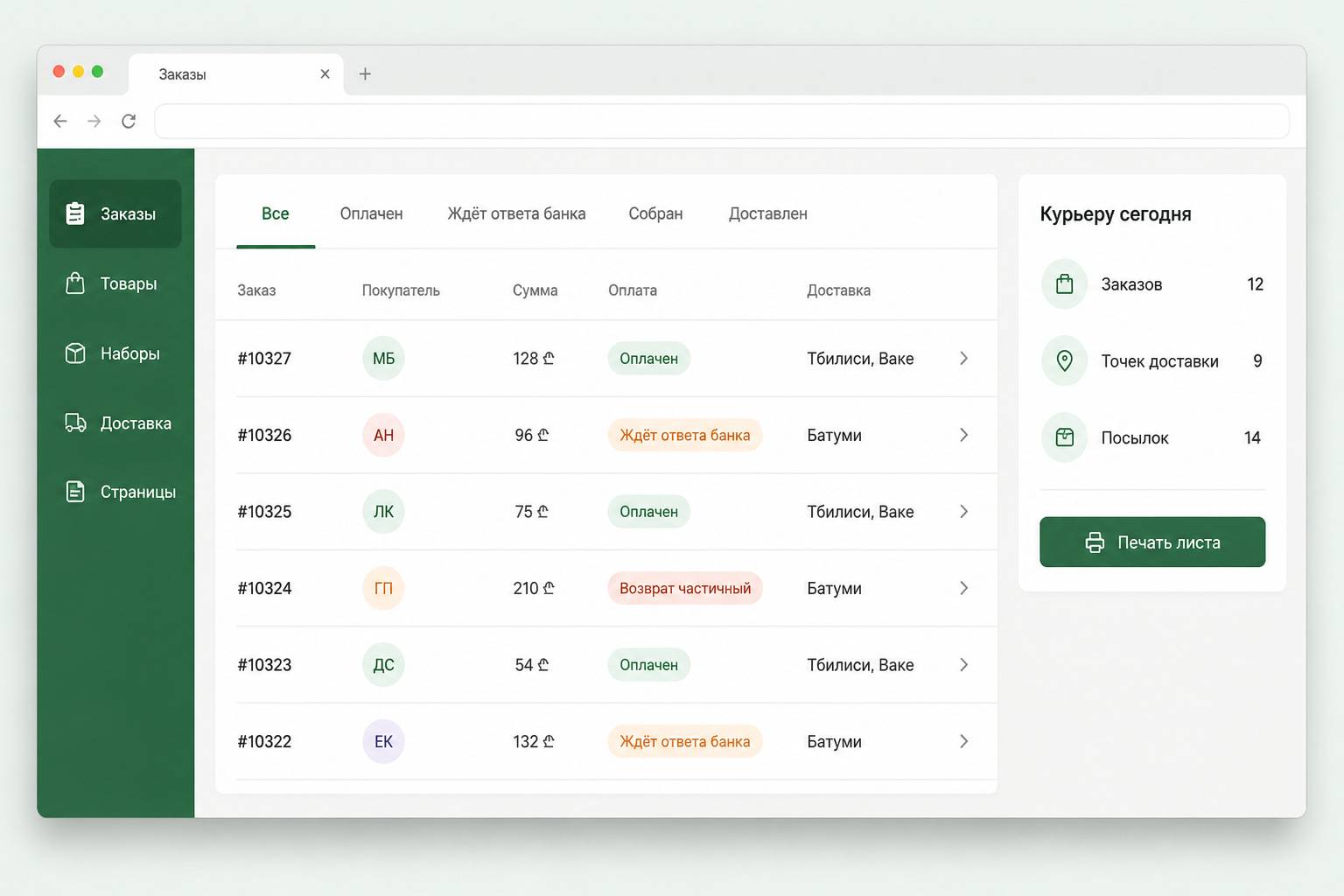Click the АН customer avatar
The image size is (1344, 896).
coord(383,435)
